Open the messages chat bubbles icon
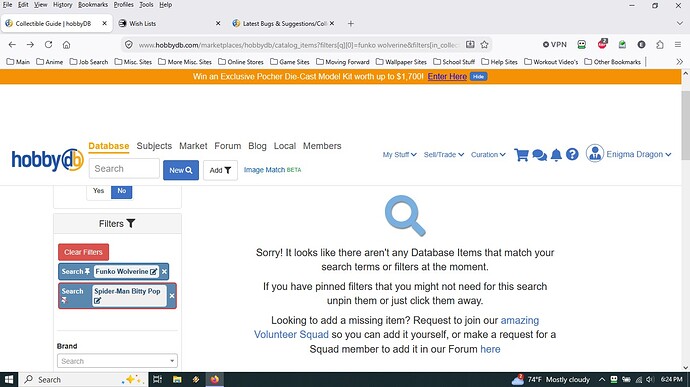The height and width of the screenshot is (387, 690). 540,155
